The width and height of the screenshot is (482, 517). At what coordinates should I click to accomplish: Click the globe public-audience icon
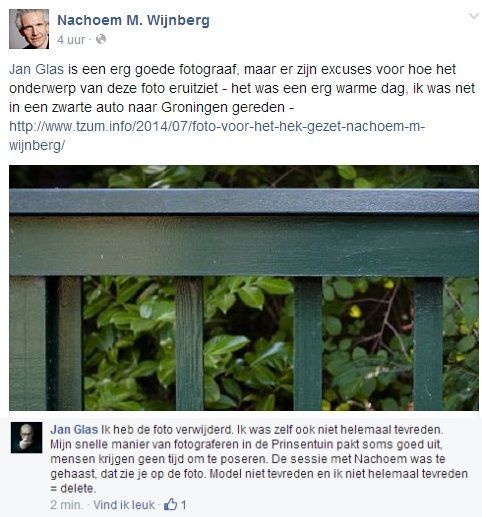pos(101,39)
